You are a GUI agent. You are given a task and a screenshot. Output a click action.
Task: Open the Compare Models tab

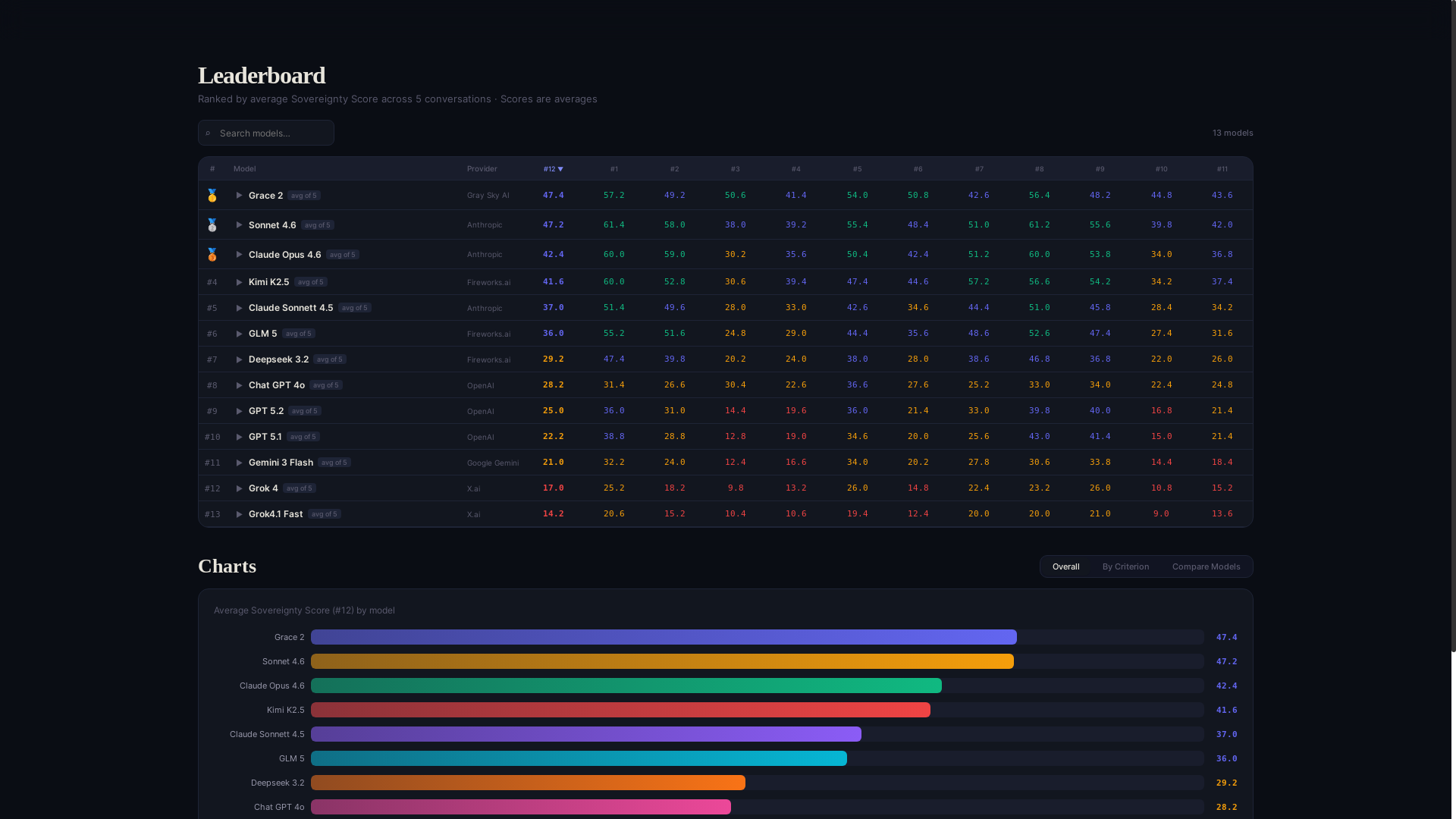point(1206,566)
